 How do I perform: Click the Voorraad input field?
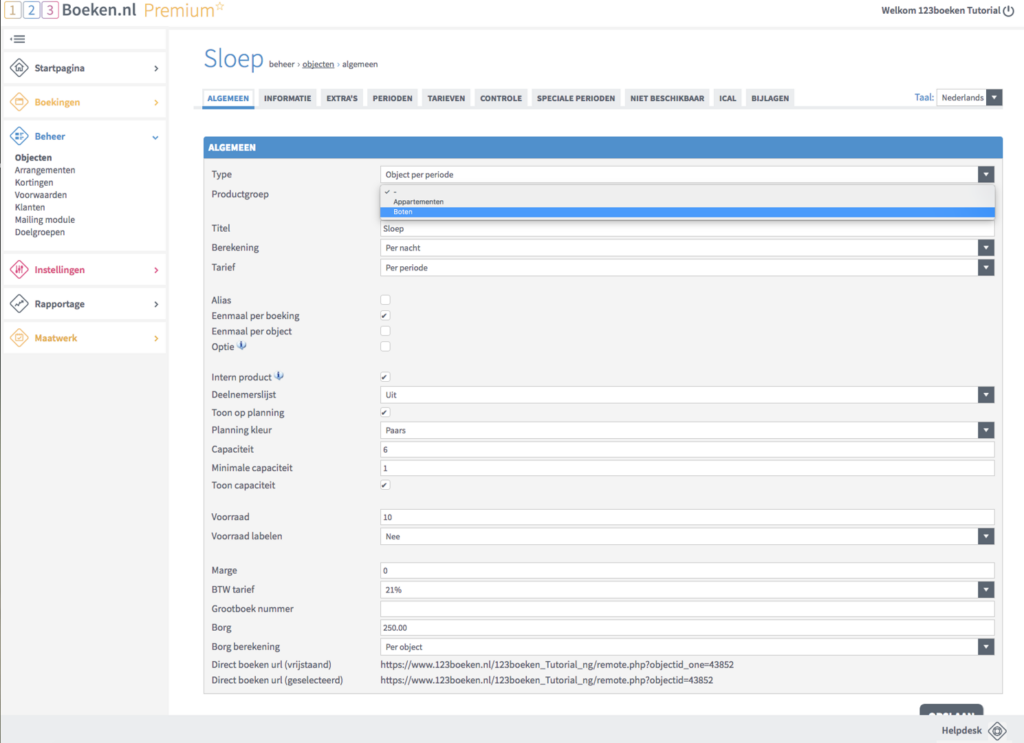(687, 516)
